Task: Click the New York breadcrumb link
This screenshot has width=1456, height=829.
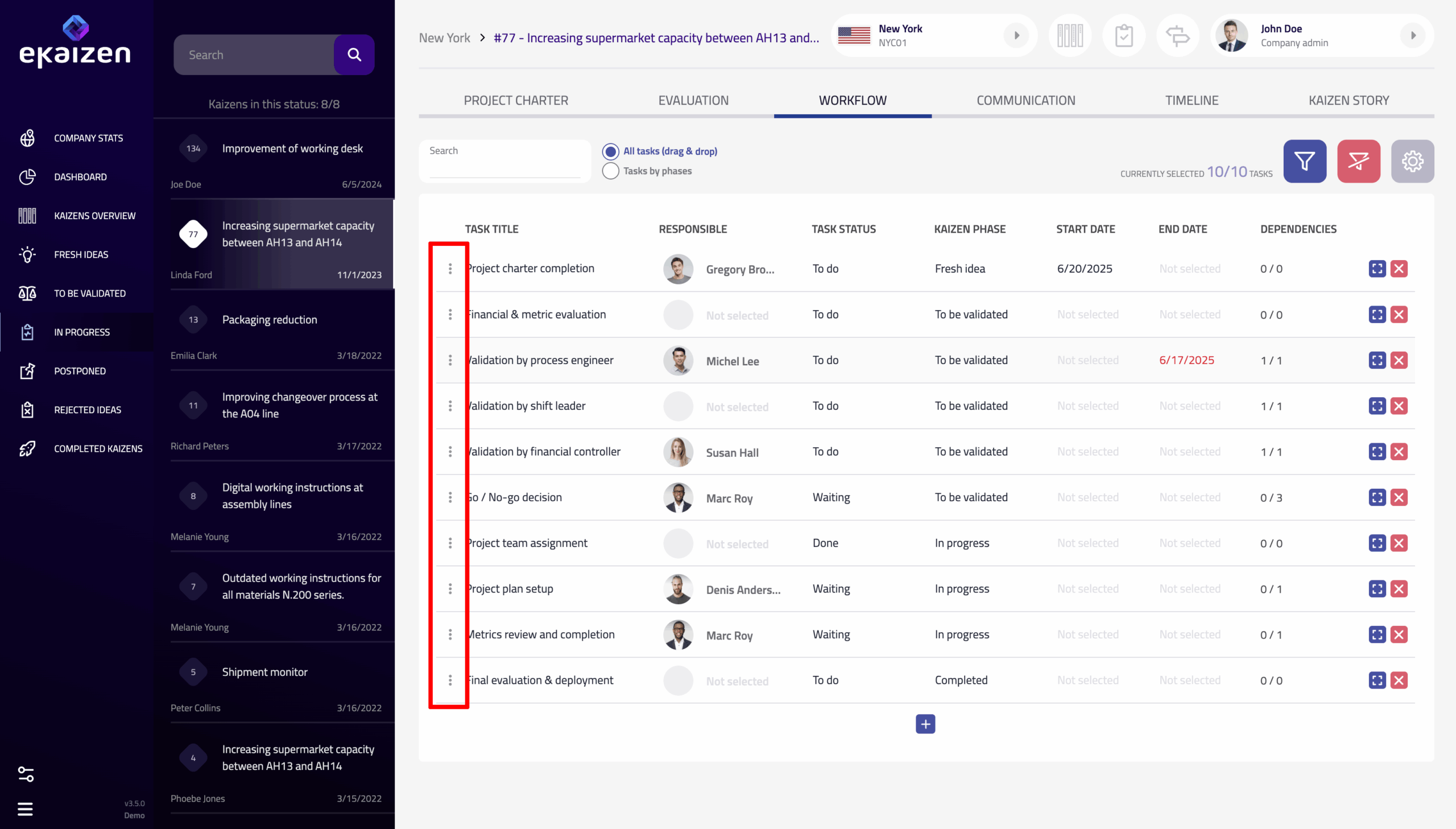Action: coord(444,38)
